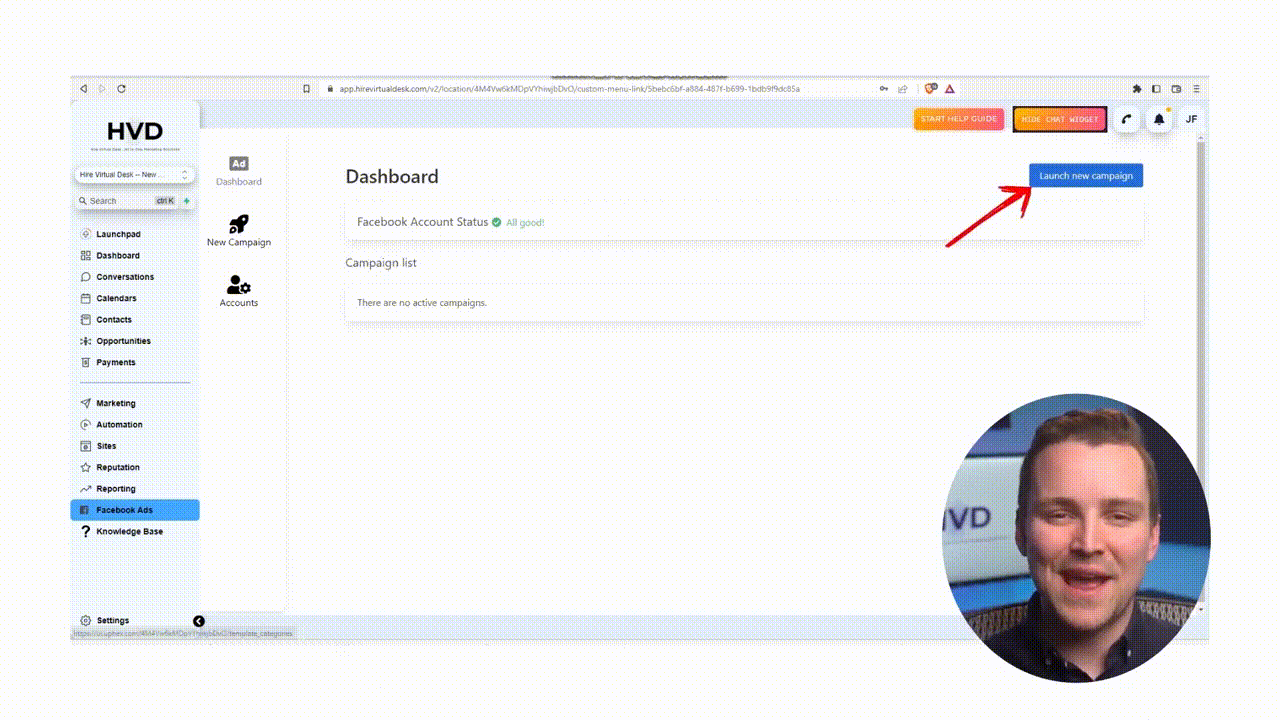Image resolution: width=1280 pixels, height=720 pixels.
Task: Click the Campaign list heading
Action: coord(381,263)
